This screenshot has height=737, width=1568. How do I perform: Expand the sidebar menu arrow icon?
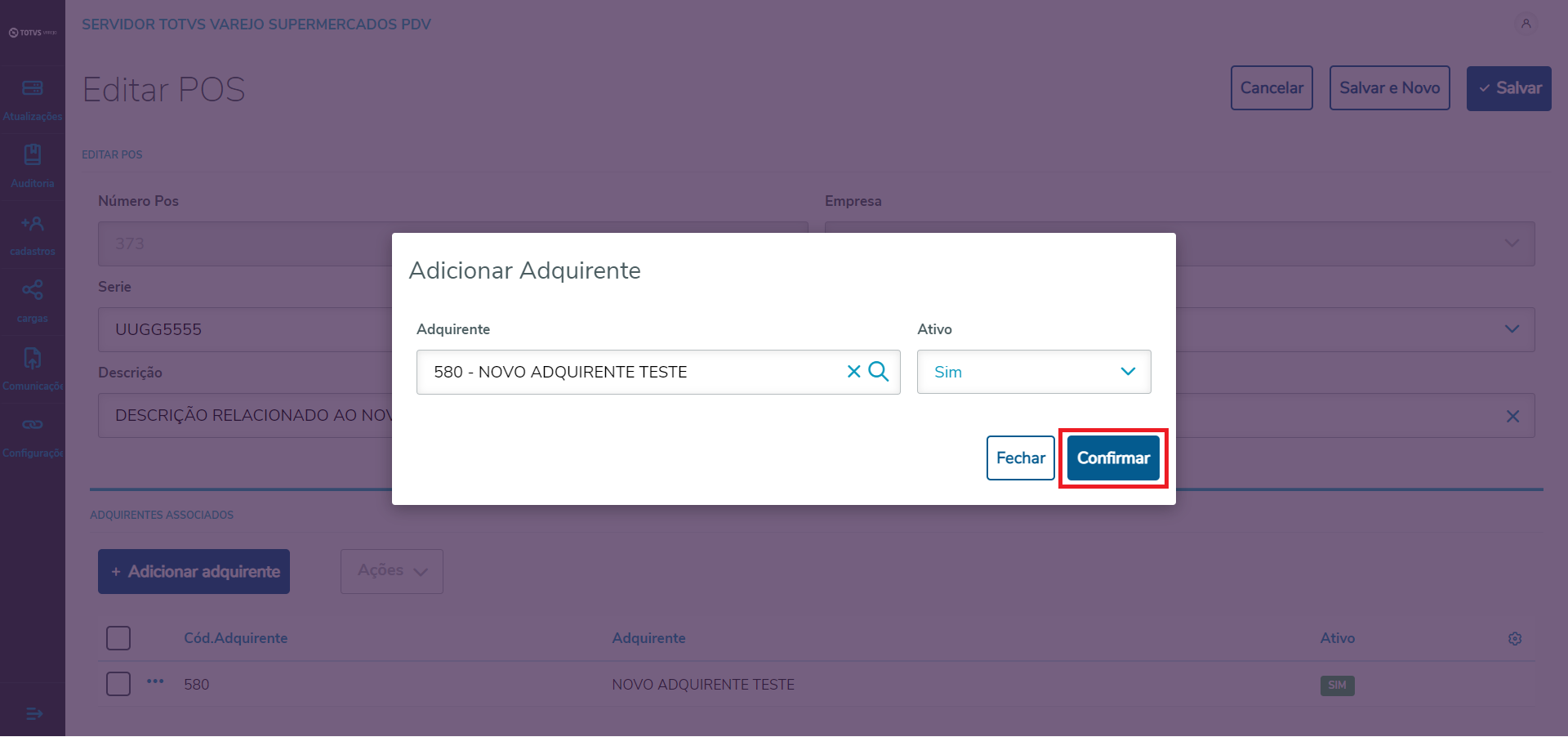(x=33, y=714)
